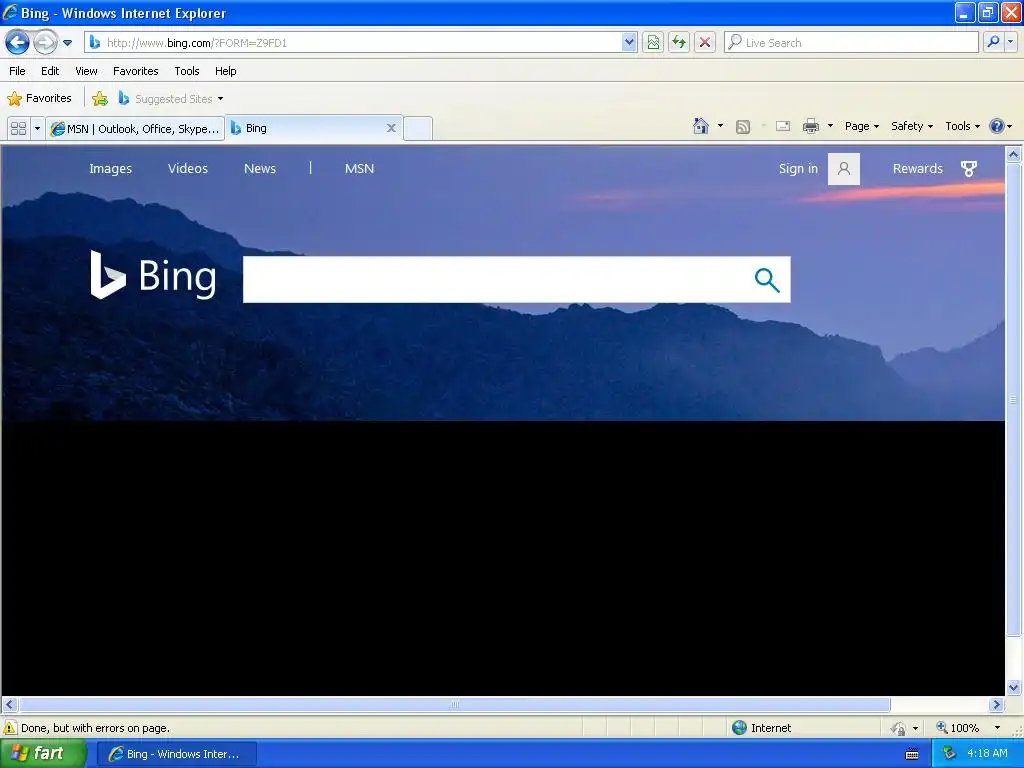
Task: Expand the tab list dropdown arrow
Action: point(37,129)
